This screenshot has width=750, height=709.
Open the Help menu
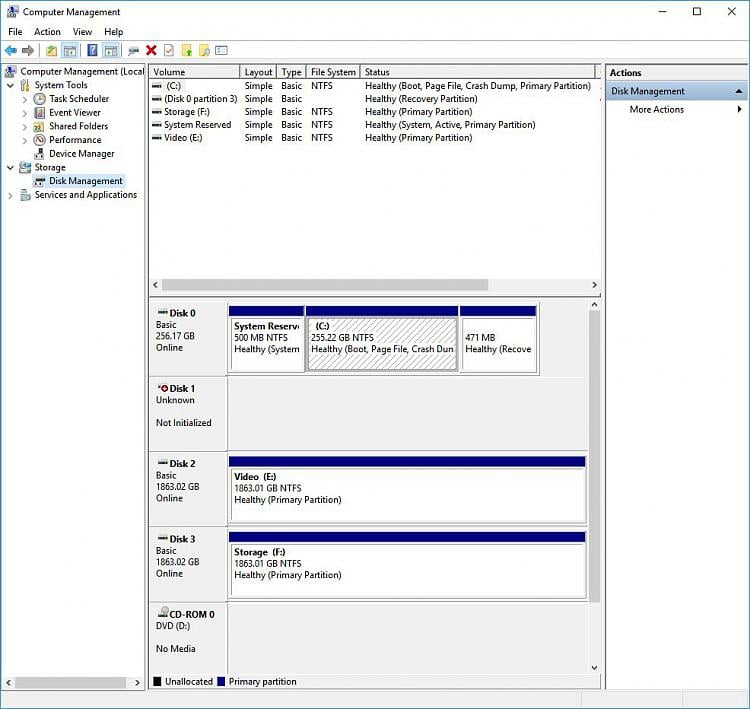click(113, 32)
